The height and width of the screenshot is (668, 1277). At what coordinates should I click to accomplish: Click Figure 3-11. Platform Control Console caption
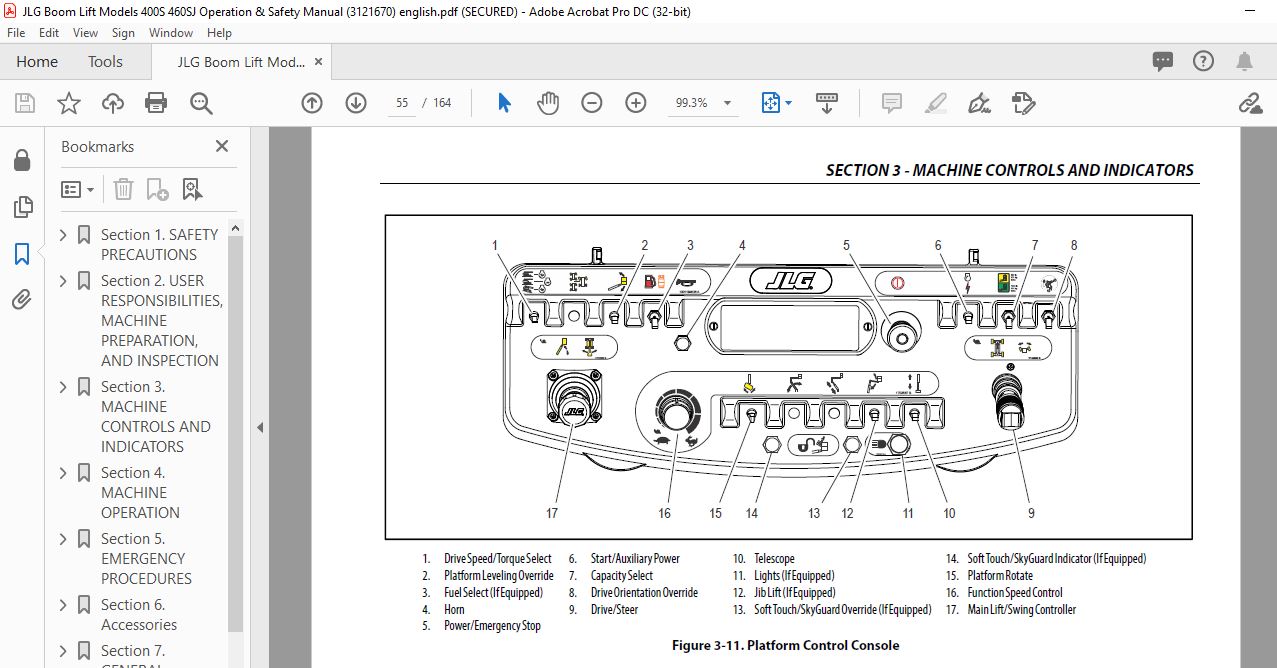[x=785, y=645]
